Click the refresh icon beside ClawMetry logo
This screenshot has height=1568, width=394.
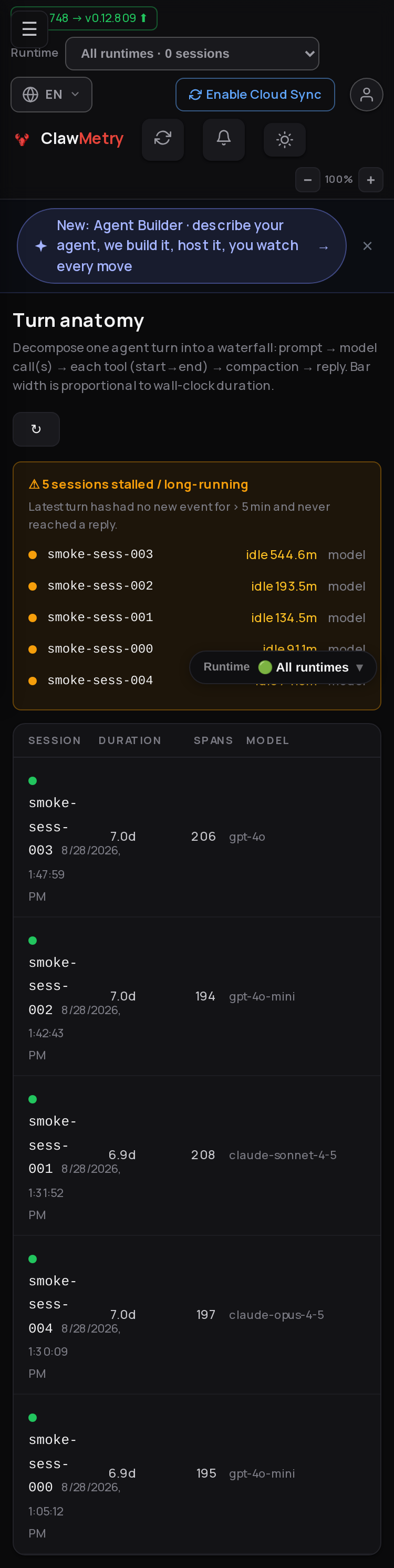(163, 139)
